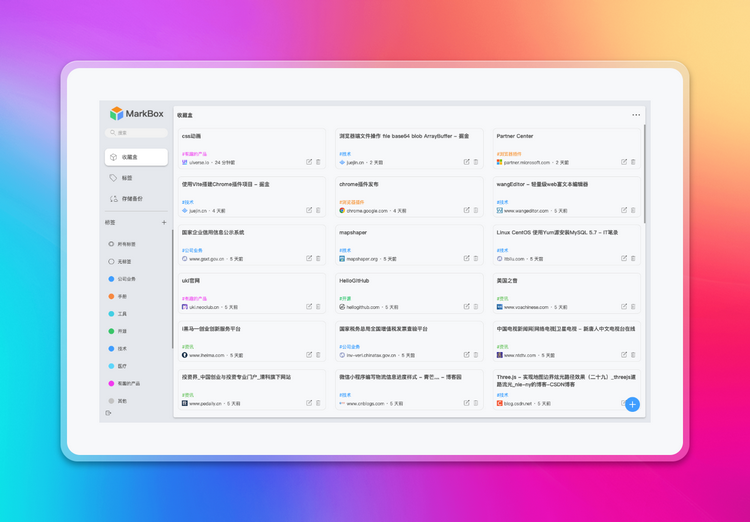750x522 pixels.
Task: Open the mapshaper bookmark title
Action: point(353,233)
